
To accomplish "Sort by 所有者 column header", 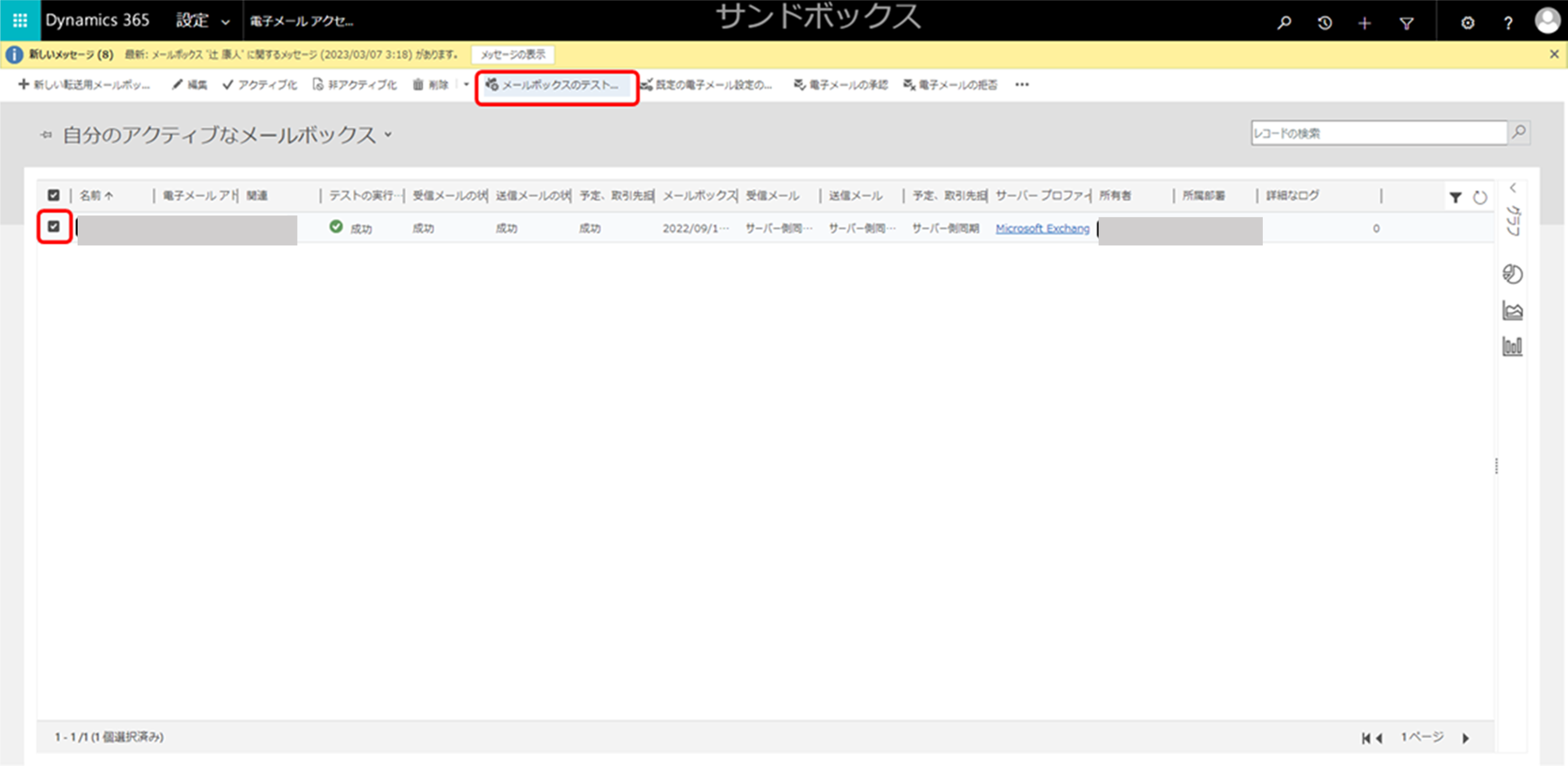I will point(1115,195).
